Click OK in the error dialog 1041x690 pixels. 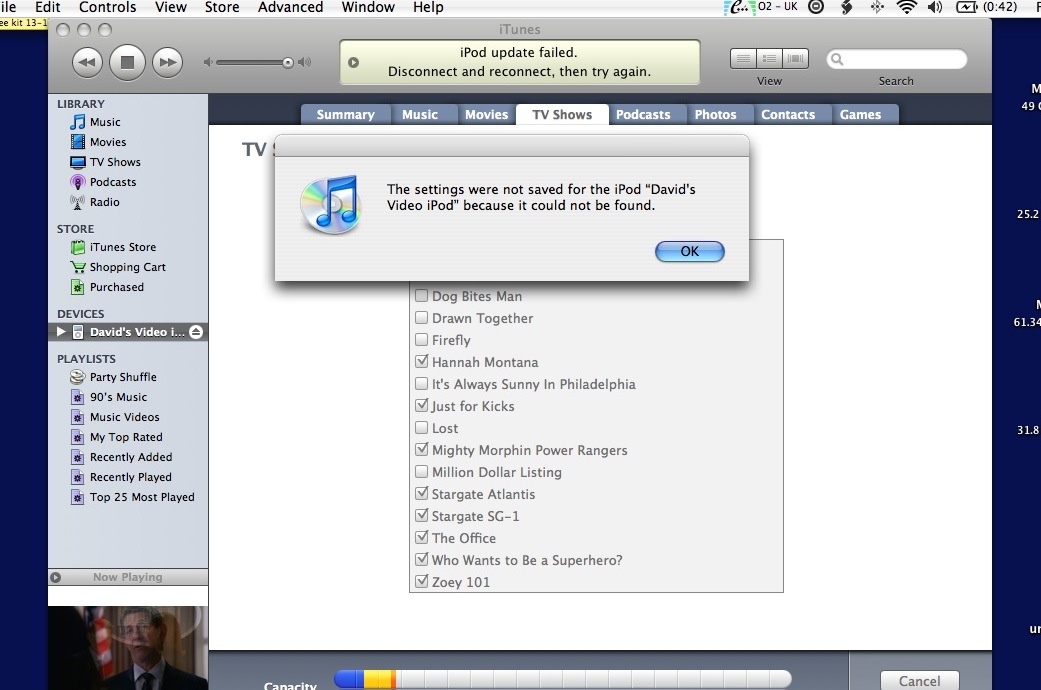pyautogui.click(x=690, y=251)
